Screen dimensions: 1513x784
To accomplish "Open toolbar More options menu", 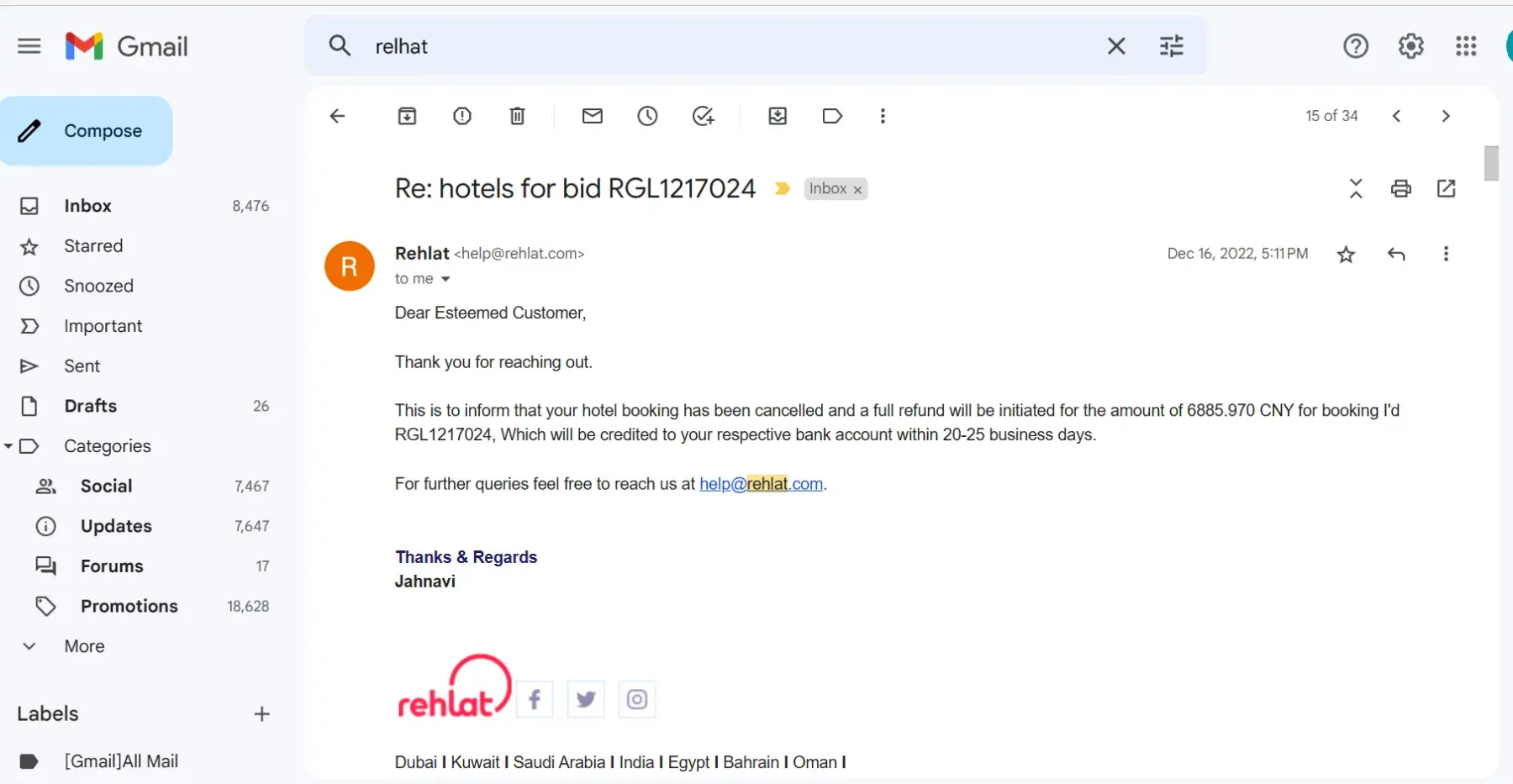I will (x=883, y=116).
